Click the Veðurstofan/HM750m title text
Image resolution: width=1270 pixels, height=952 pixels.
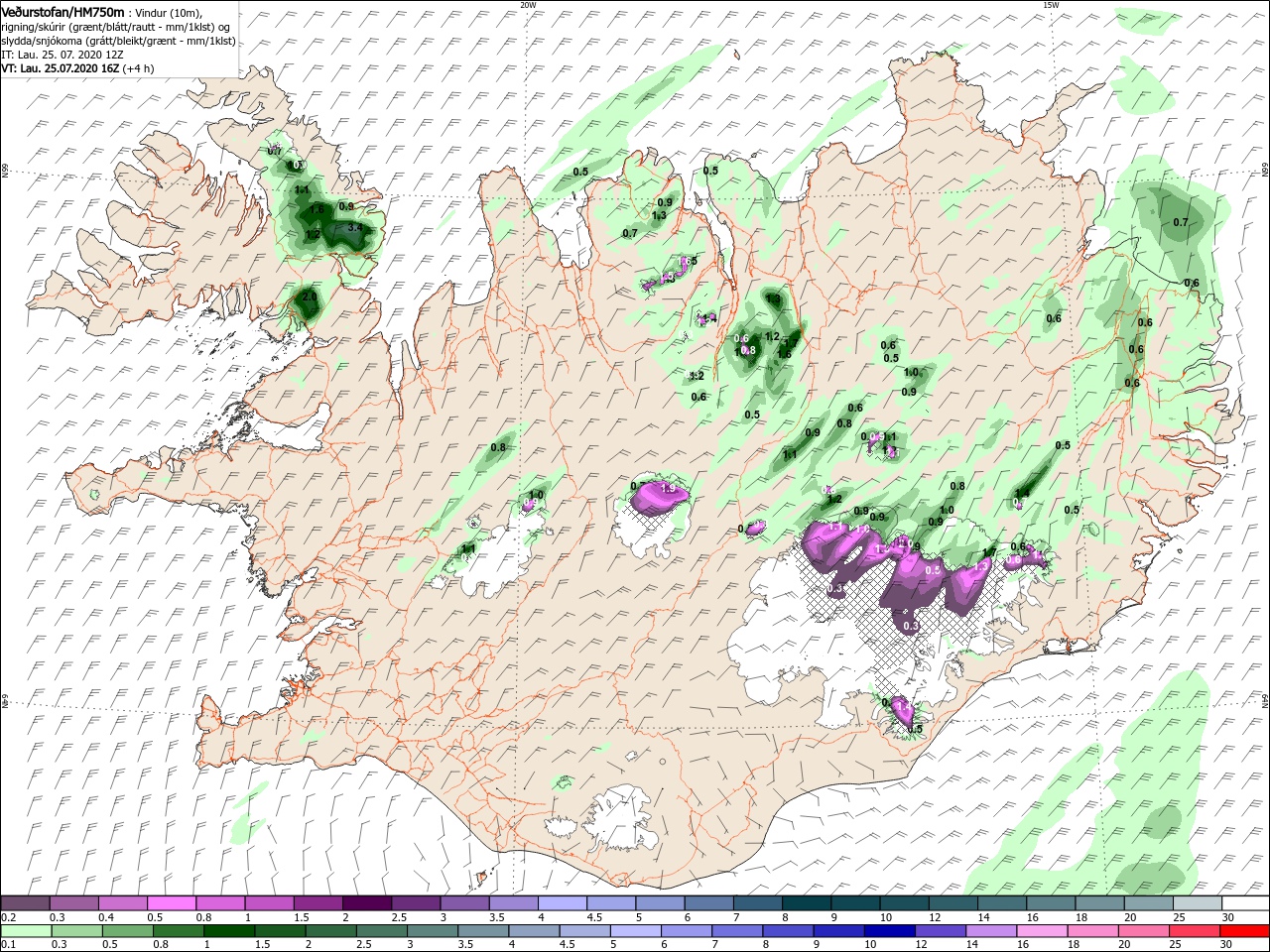(x=63, y=11)
